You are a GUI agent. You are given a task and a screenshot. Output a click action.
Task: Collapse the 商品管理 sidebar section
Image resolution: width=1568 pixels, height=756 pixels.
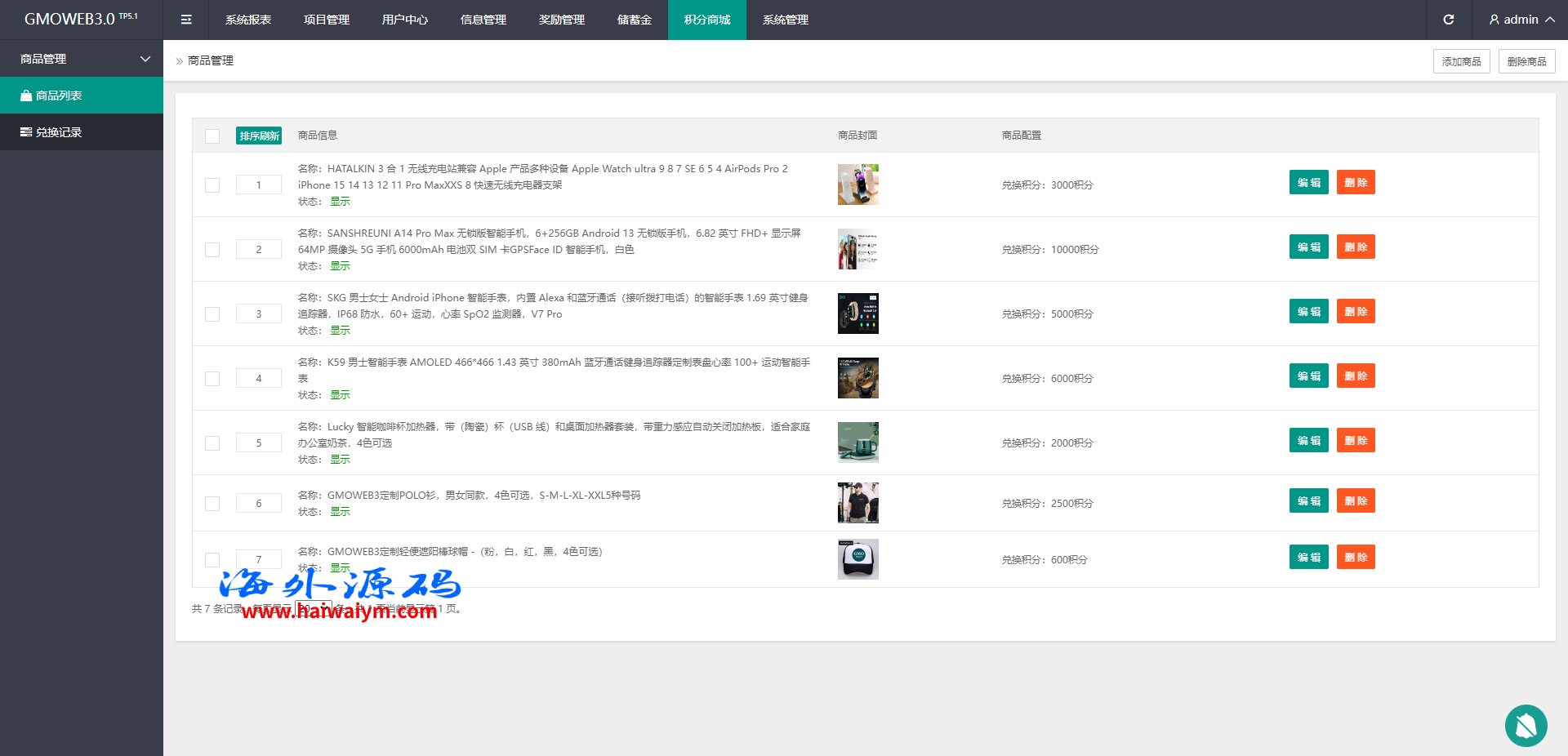(145, 59)
